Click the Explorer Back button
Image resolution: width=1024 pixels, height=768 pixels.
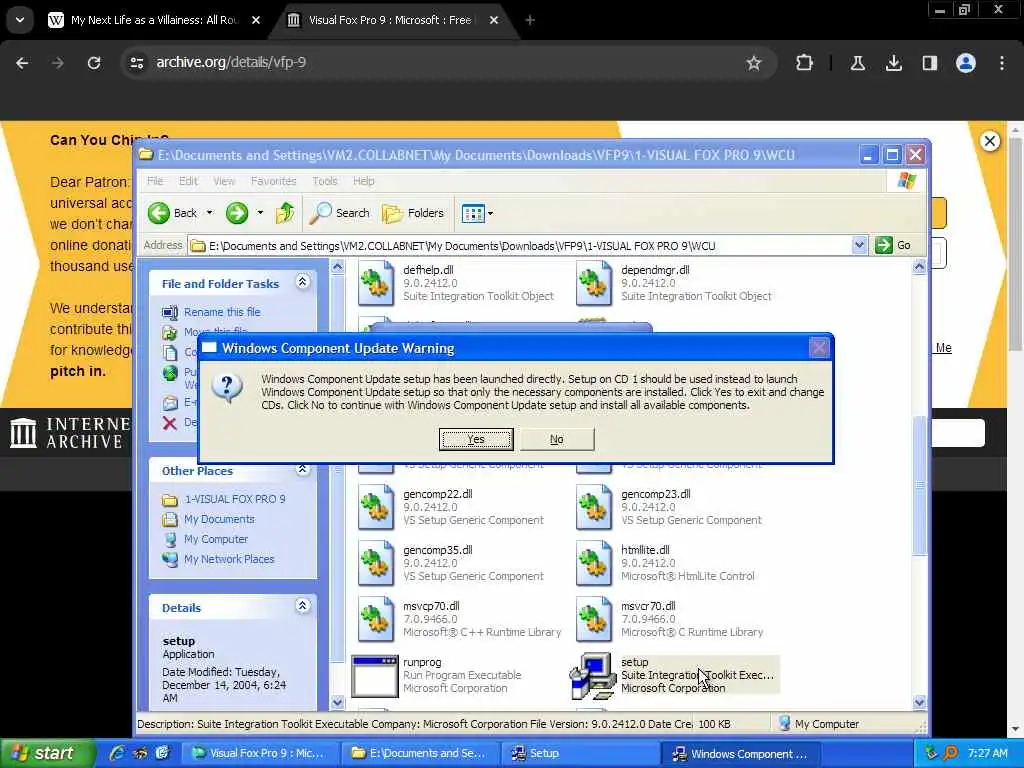(173, 213)
